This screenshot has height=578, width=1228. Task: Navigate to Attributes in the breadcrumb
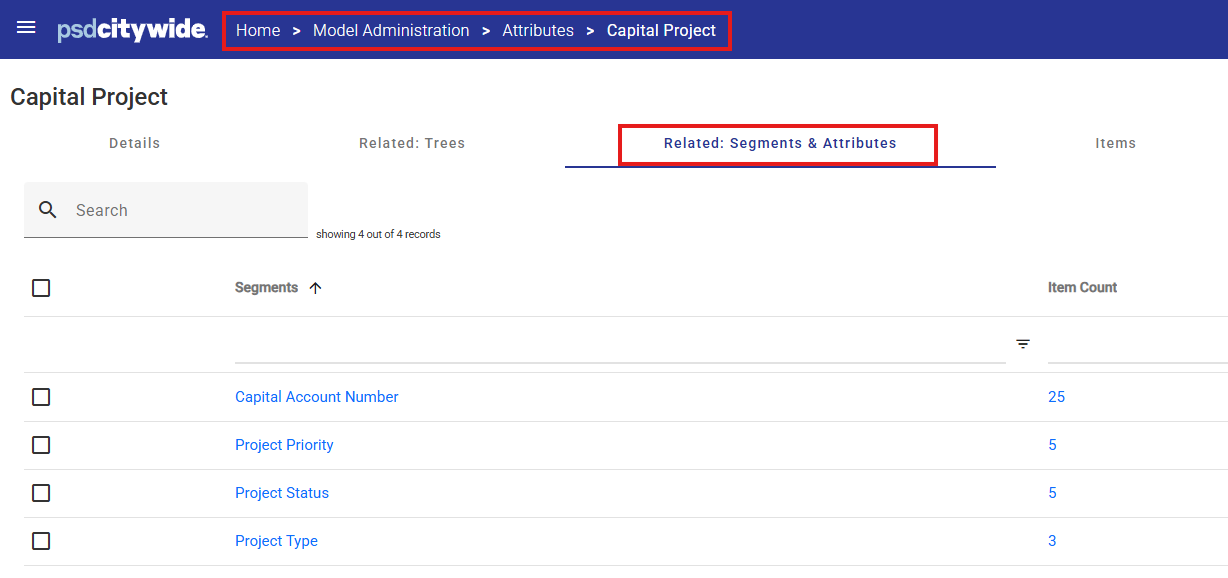[538, 30]
